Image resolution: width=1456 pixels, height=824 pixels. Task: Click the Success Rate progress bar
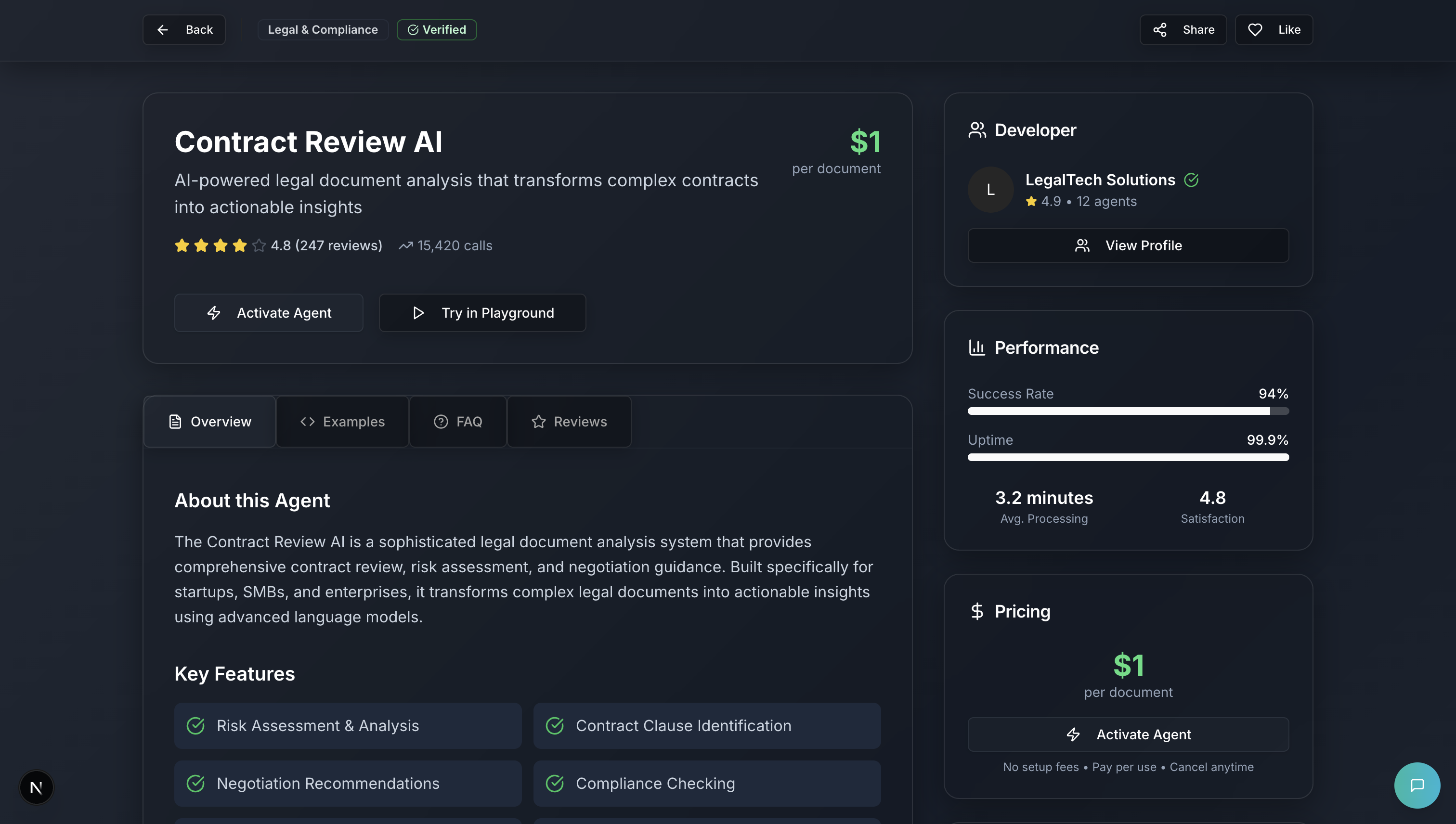pyautogui.click(x=1128, y=411)
